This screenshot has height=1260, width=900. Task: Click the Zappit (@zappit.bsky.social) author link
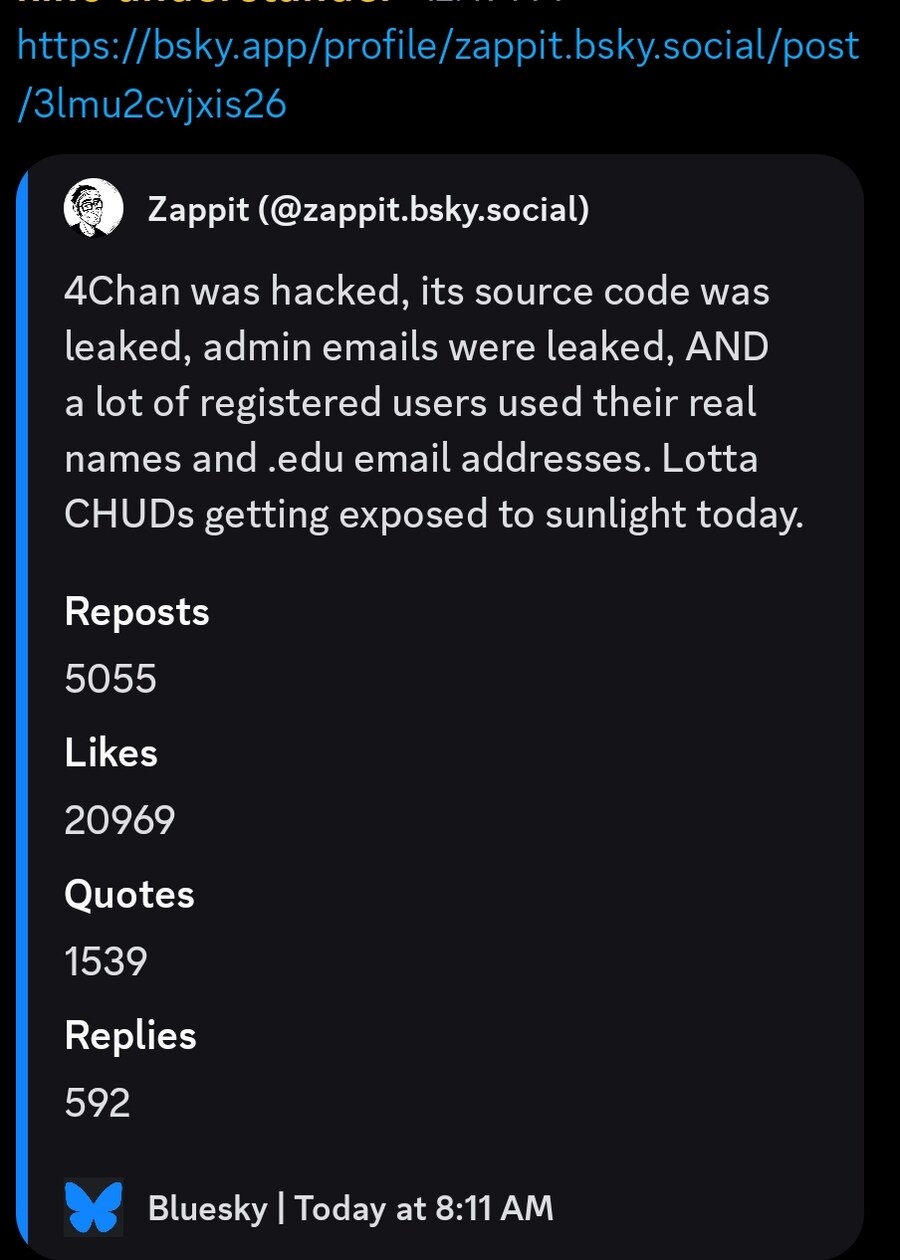pos(367,209)
